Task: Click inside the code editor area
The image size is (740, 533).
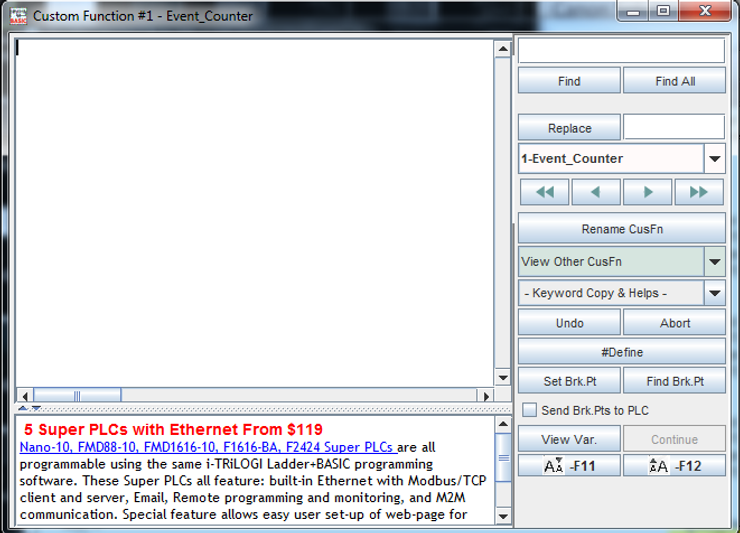Action: 255,212
